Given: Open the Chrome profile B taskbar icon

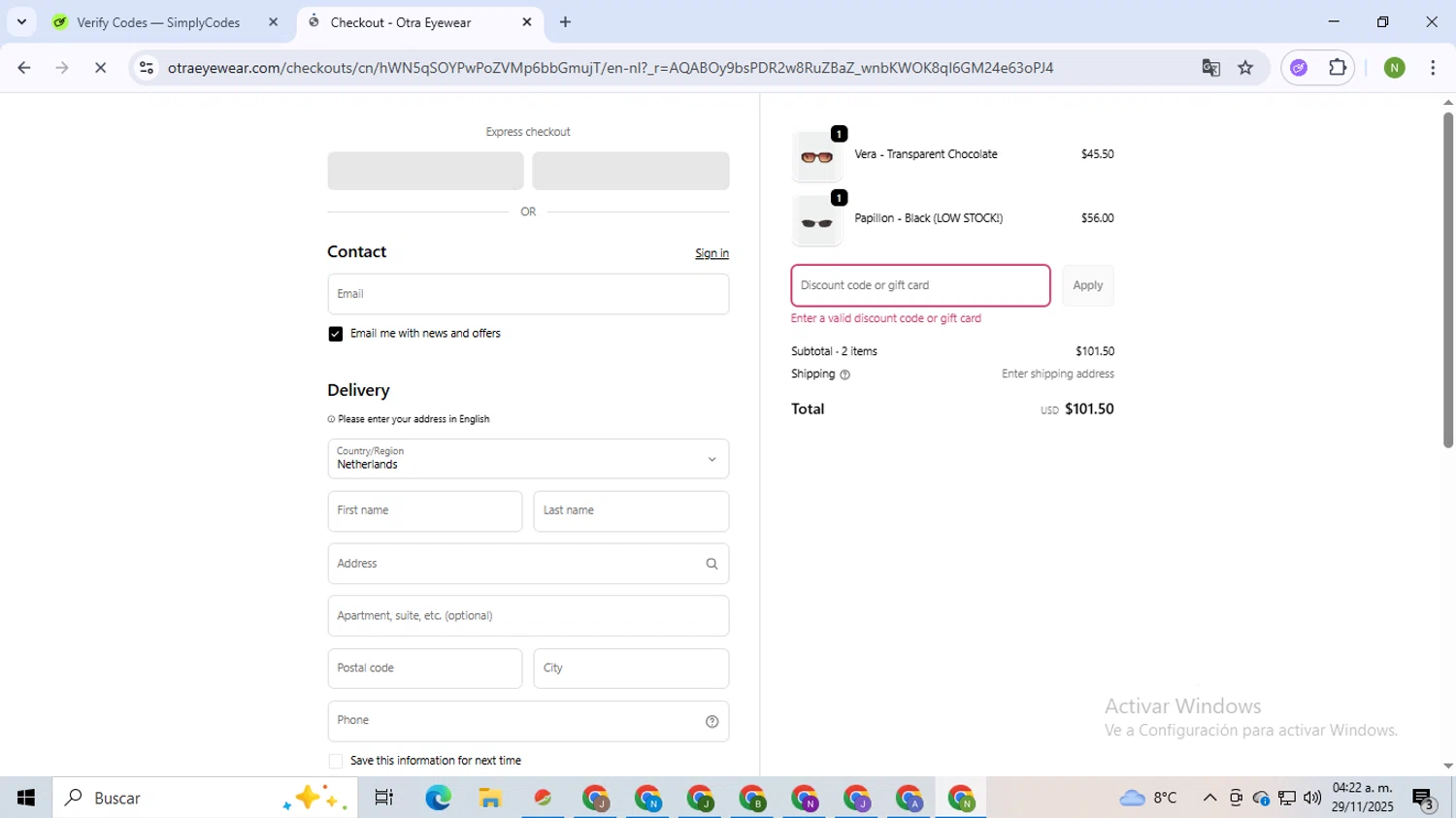Looking at the screenshot, I should pyautogui.click(x=752, y=798).
